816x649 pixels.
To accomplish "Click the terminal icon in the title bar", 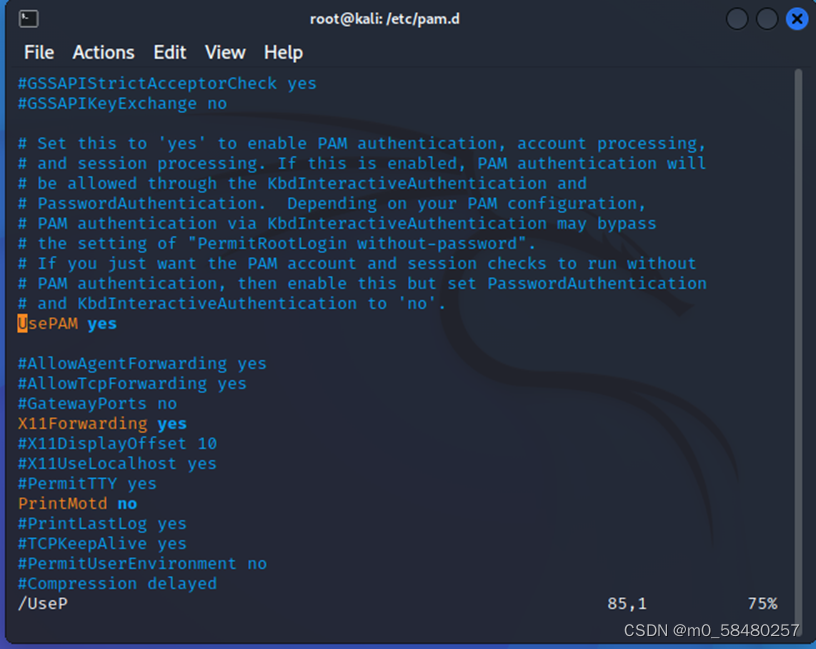I will pyautogui.click(x=27, y=18).
